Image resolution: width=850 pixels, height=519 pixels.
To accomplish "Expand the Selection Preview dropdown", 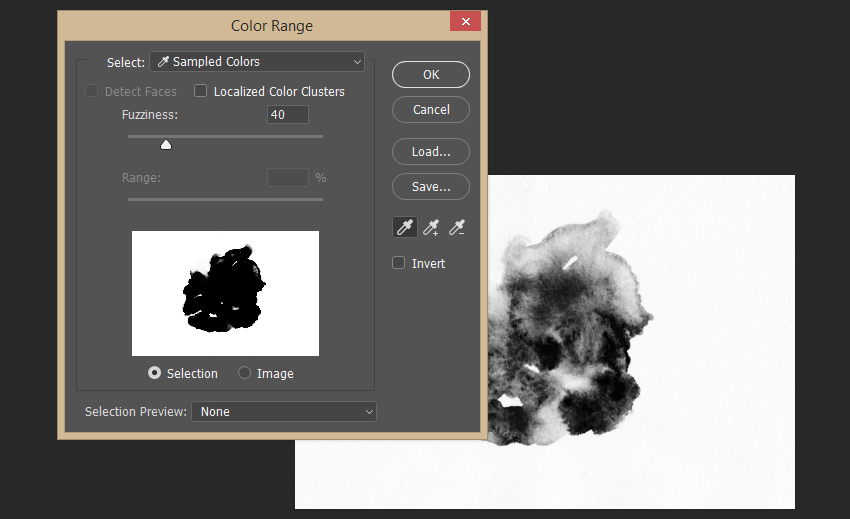I will click(285, 411).
